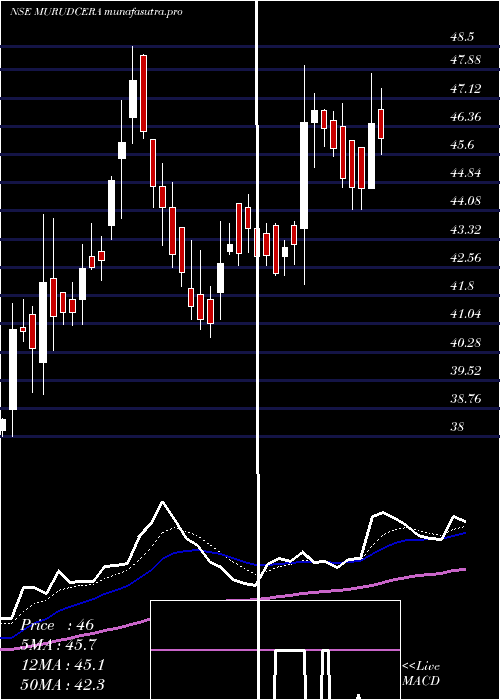Select the 41.04 price axis label
500x700 pixels.
[466, 314]
